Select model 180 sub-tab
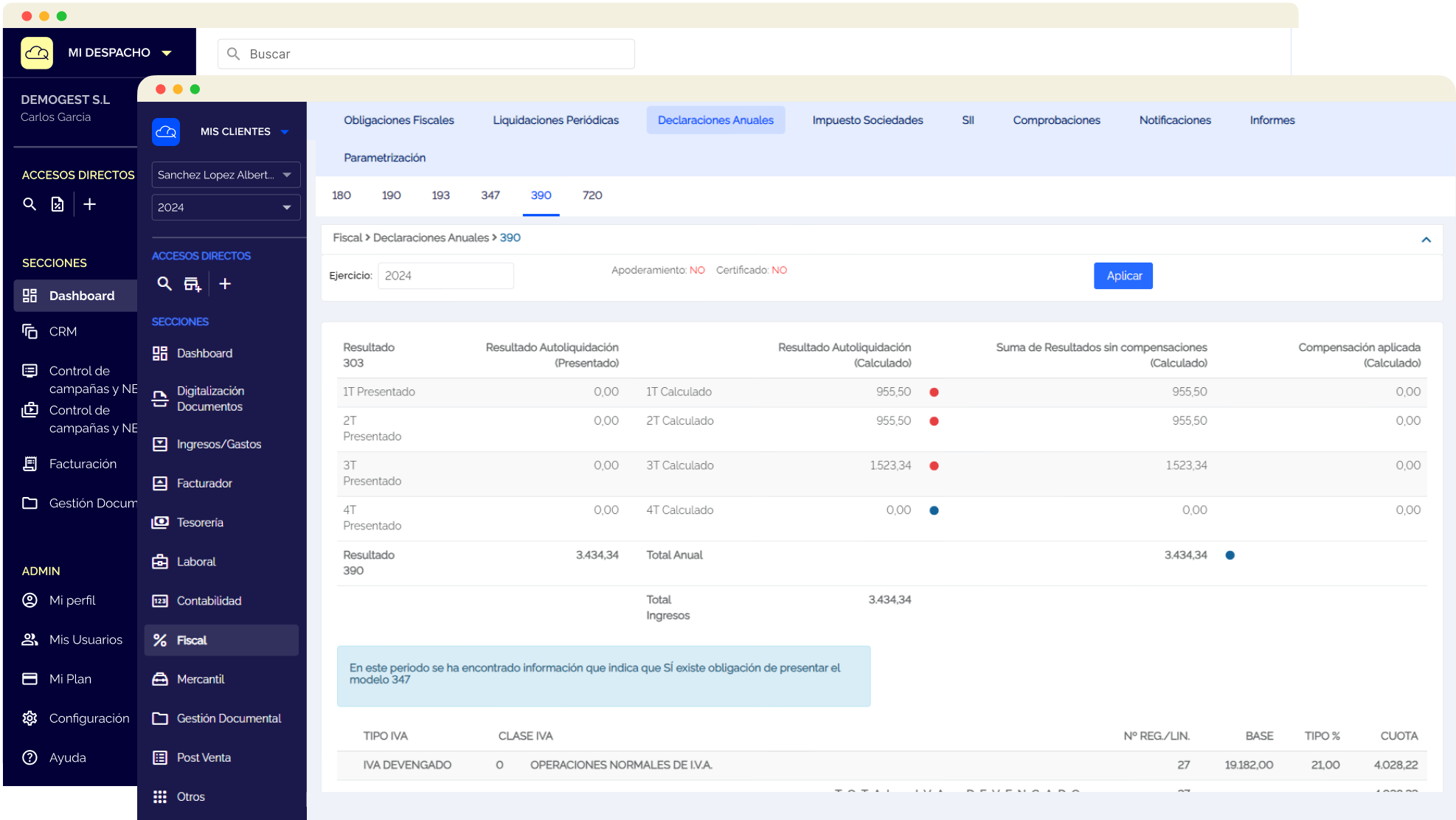Image resolution: width=1456 pixels, height=820 pixels. [x=342, y=195]
